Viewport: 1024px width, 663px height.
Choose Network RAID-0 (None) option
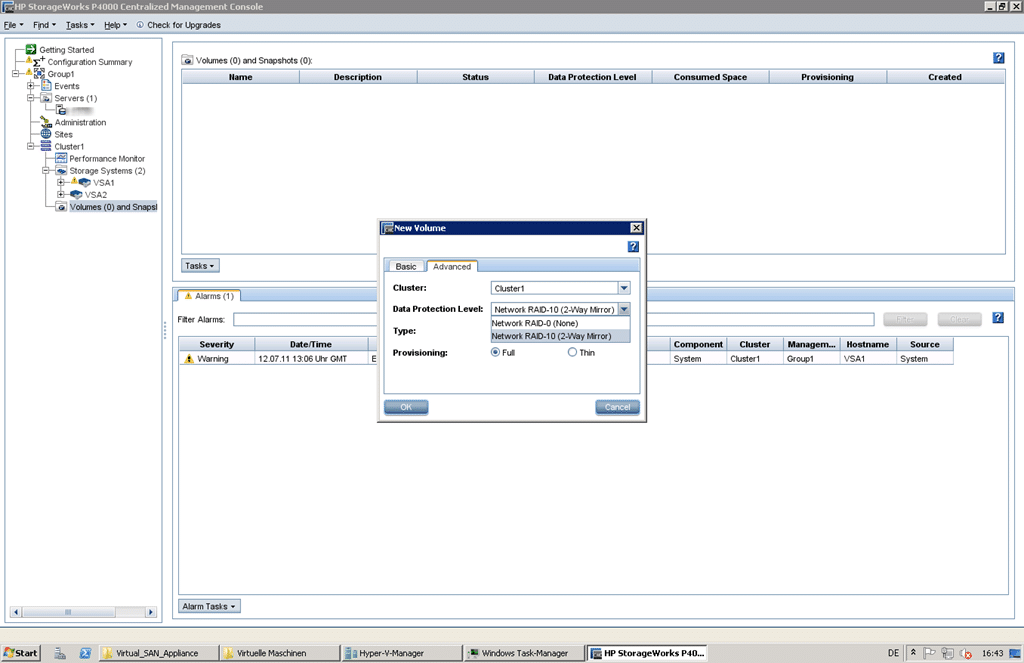pyautogui.click(x=560, y=323)
